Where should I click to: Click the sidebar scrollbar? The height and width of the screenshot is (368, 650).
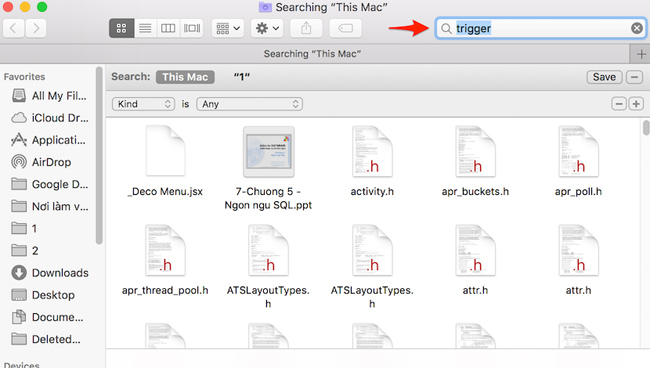99,155
